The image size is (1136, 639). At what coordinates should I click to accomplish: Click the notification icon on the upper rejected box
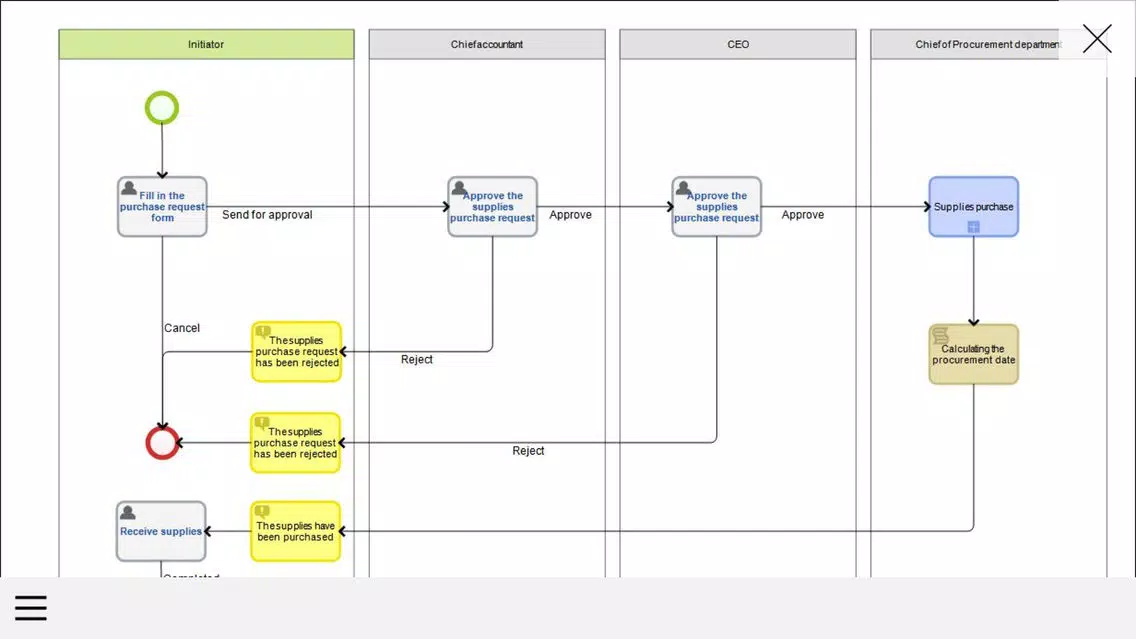click(263, 332)
